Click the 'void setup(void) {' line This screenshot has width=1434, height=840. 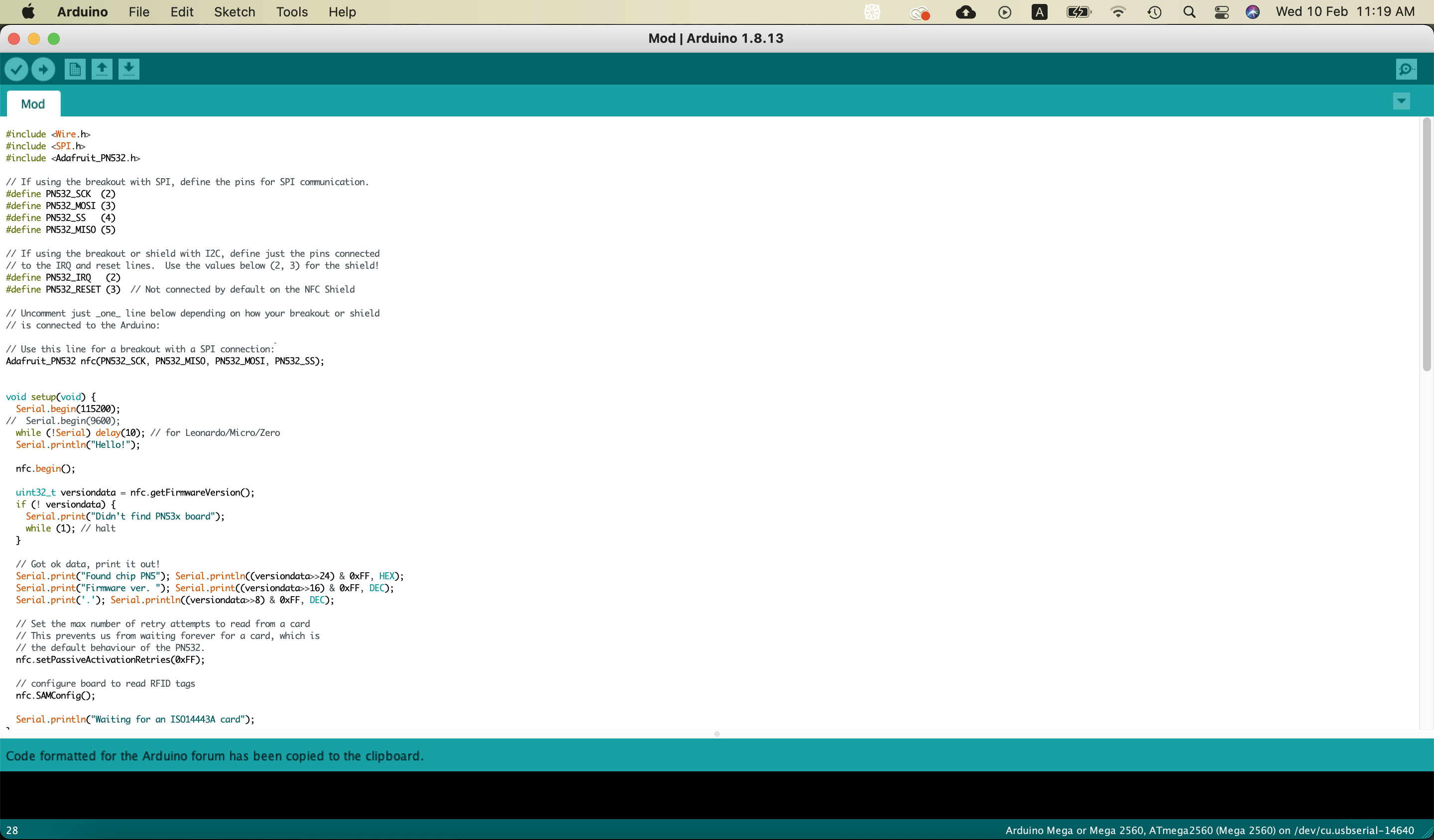click(51, 397)
